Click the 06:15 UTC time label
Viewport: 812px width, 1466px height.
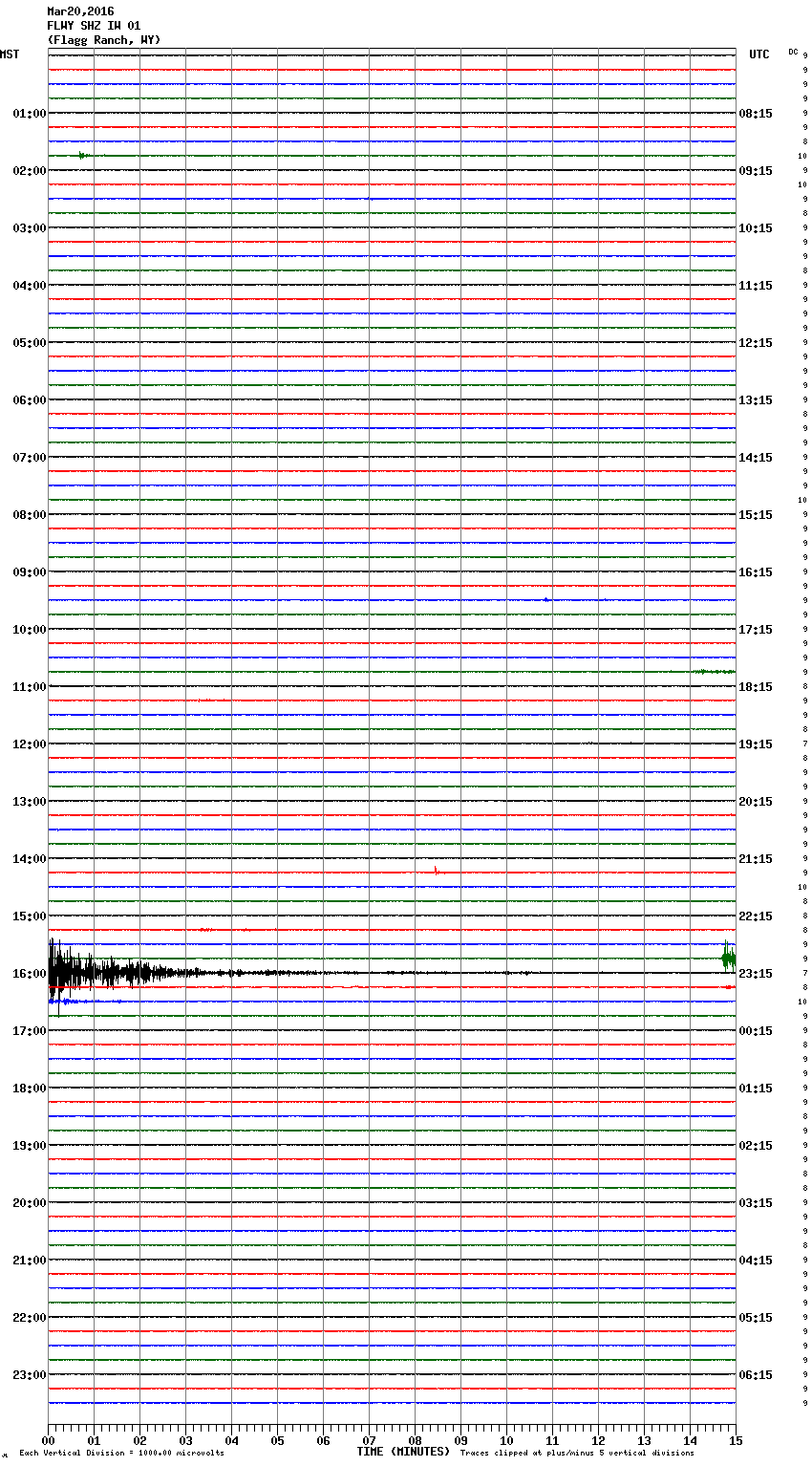(x=756, y=1375)
